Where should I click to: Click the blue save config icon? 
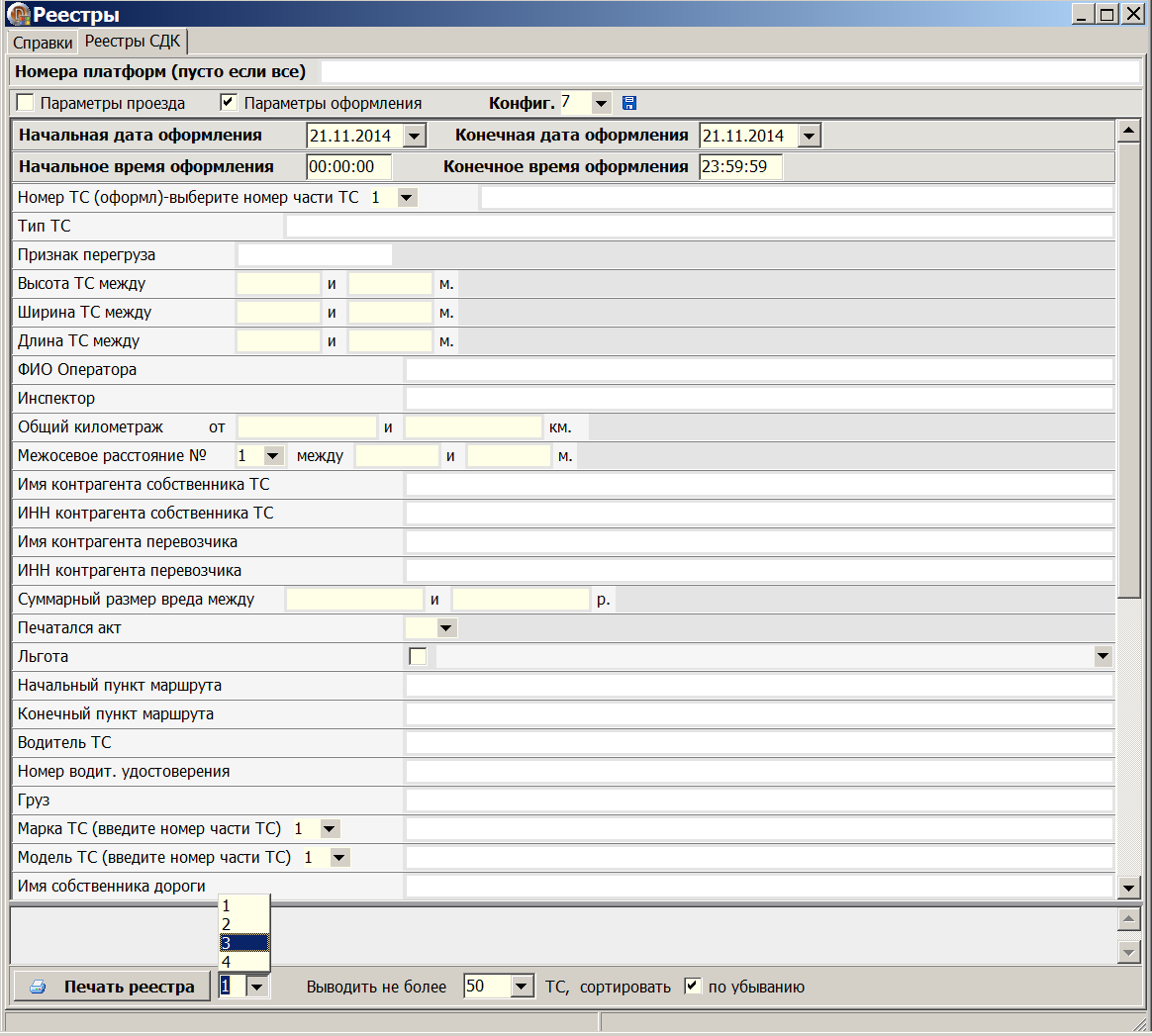pyautogui.click(x=629, y=103)
